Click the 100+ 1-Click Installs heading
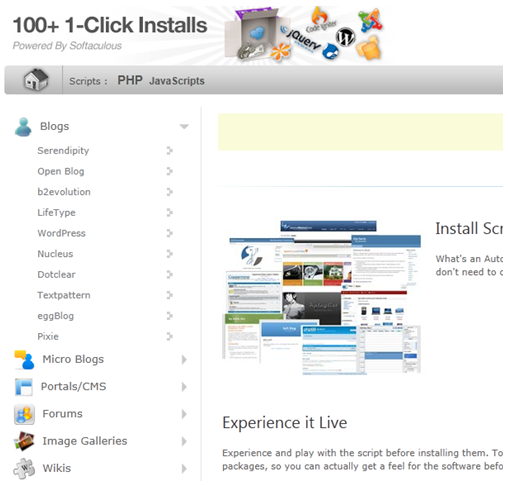This screenshot has width=508, height=487. 110,25
